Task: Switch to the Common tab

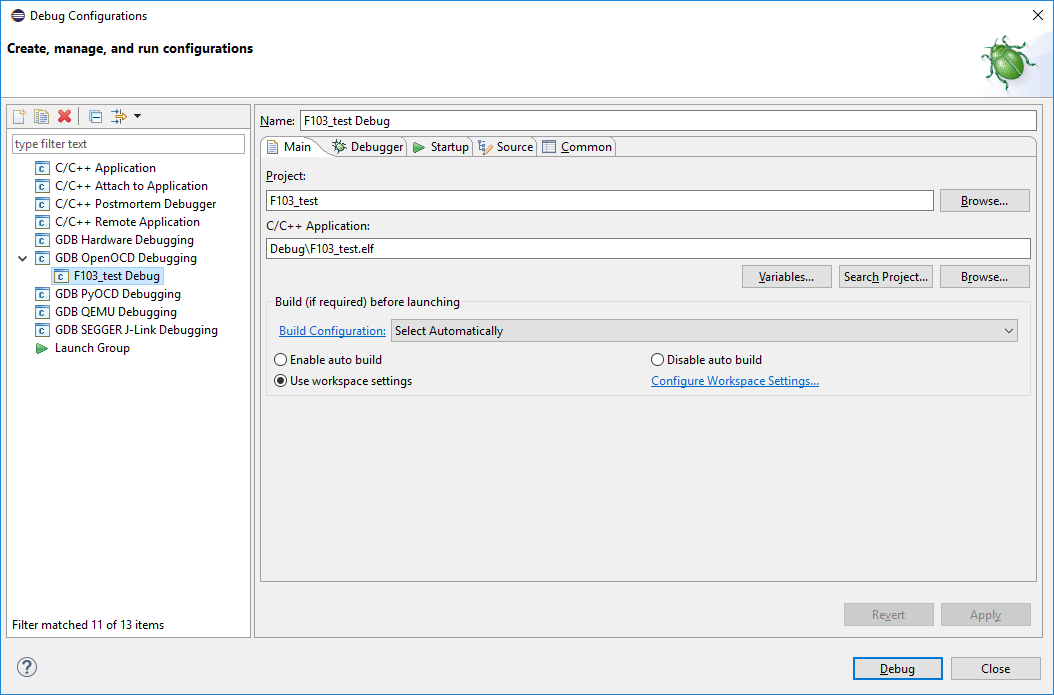Action: (577, 147)
